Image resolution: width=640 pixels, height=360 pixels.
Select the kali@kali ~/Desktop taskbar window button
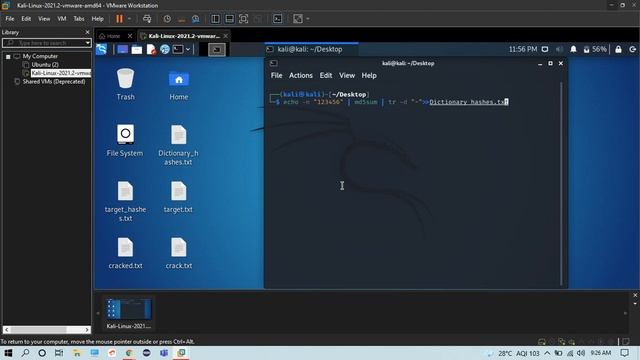(311, 49)
